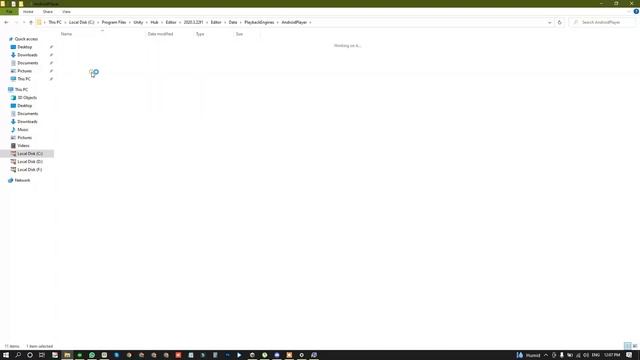Open the Home ribbon tab
Image resolution: width=640 pixels, height=360 pixels.
point(28,12)
